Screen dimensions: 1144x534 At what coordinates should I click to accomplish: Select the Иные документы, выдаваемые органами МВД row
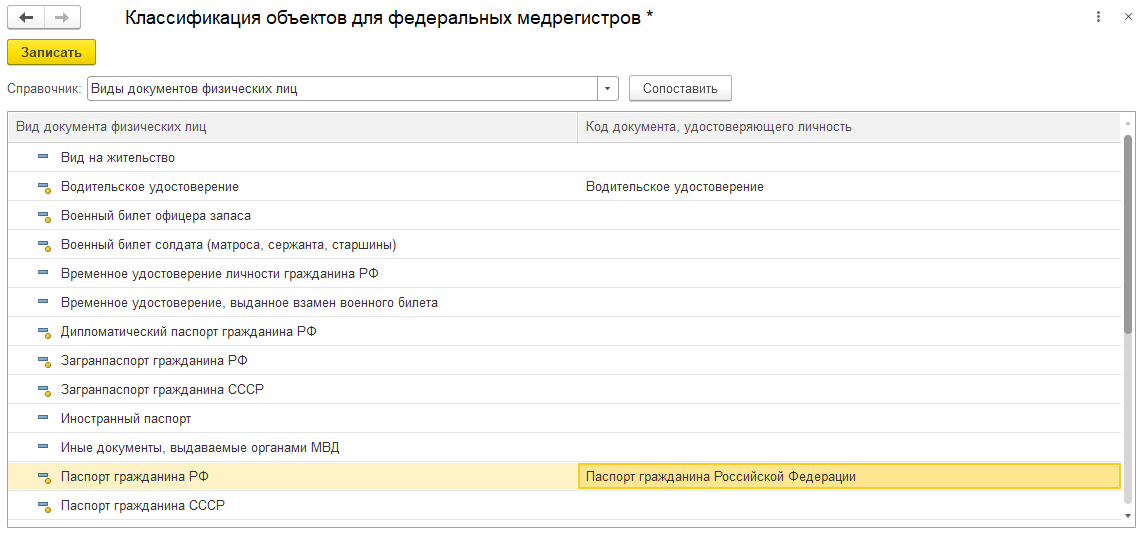pyautogui.click(x=200, y=448)
